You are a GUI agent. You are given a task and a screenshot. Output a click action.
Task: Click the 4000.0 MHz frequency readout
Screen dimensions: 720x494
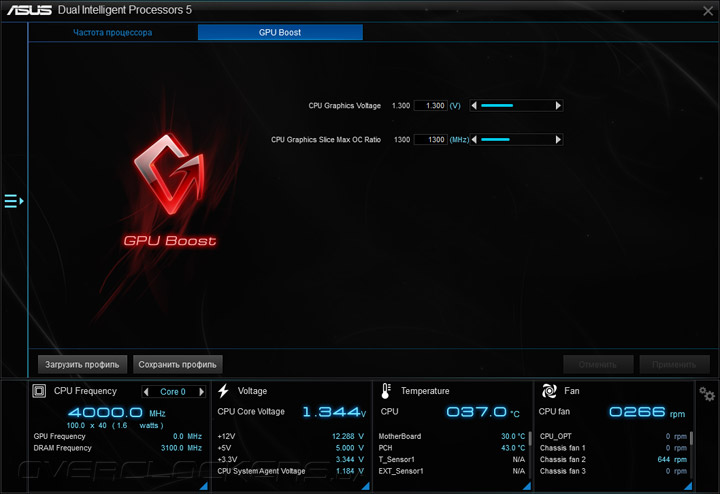click(x=117, y=412)
